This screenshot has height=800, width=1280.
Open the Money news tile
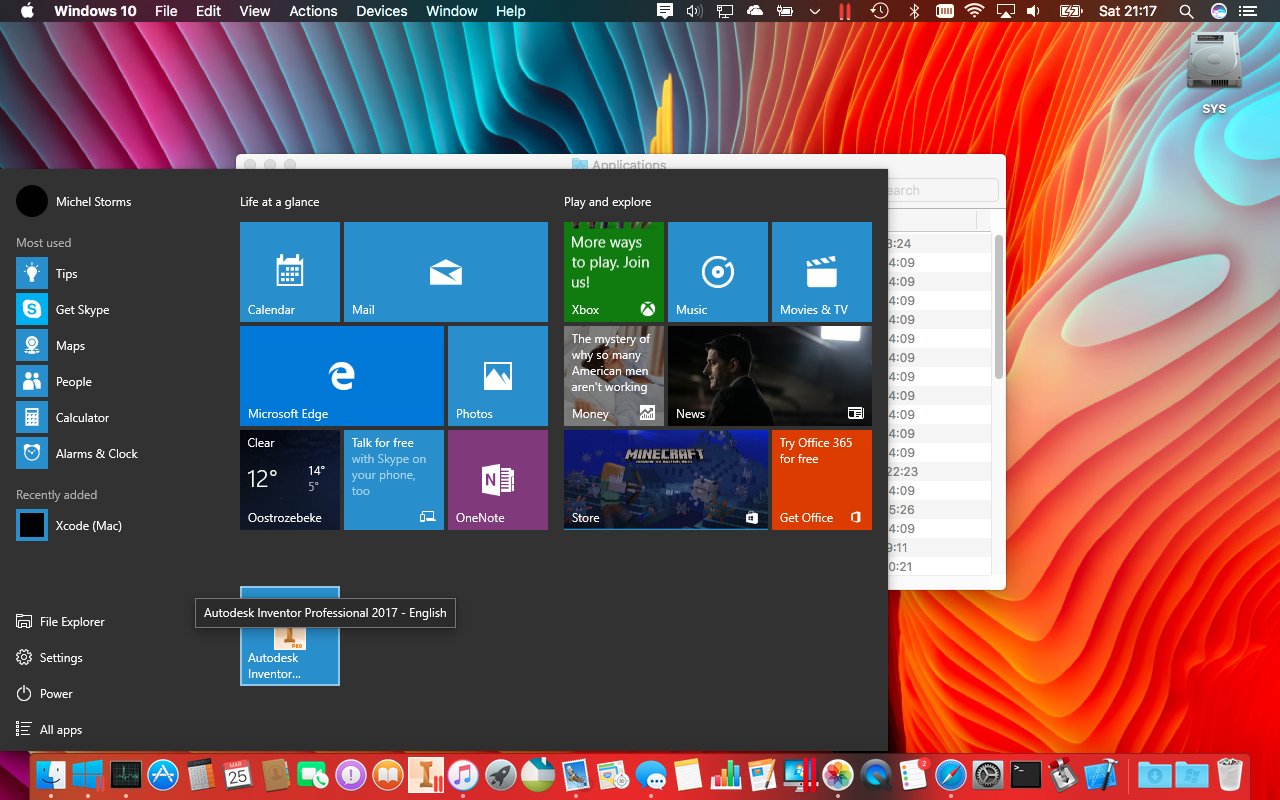[614, 376]
